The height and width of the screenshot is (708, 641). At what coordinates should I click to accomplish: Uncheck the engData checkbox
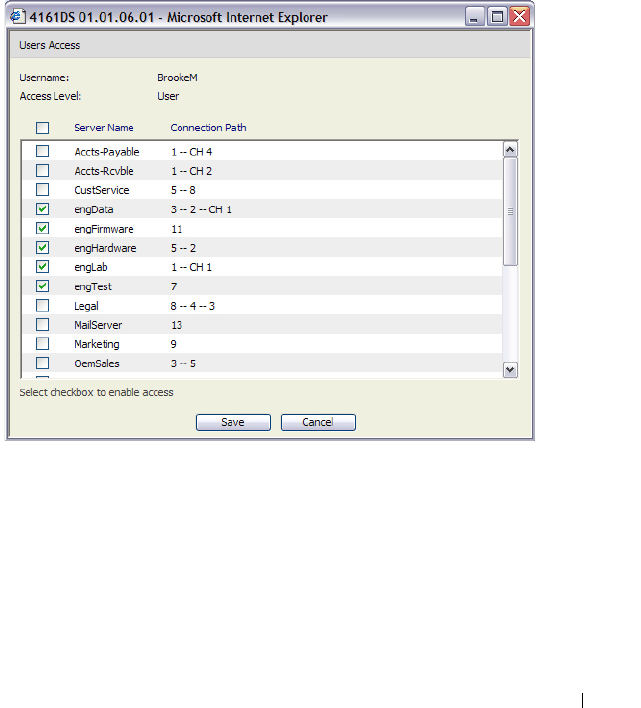click(42, 209)
